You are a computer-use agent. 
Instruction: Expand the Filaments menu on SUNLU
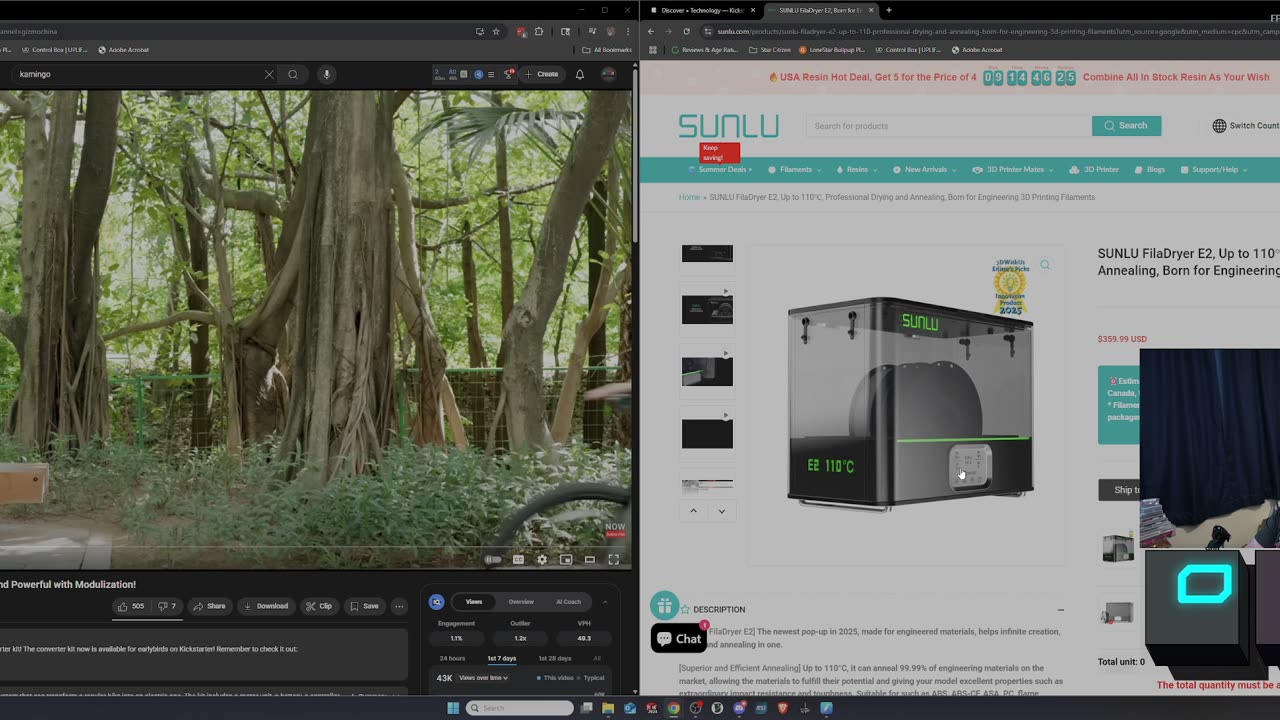tap(795, 170)
